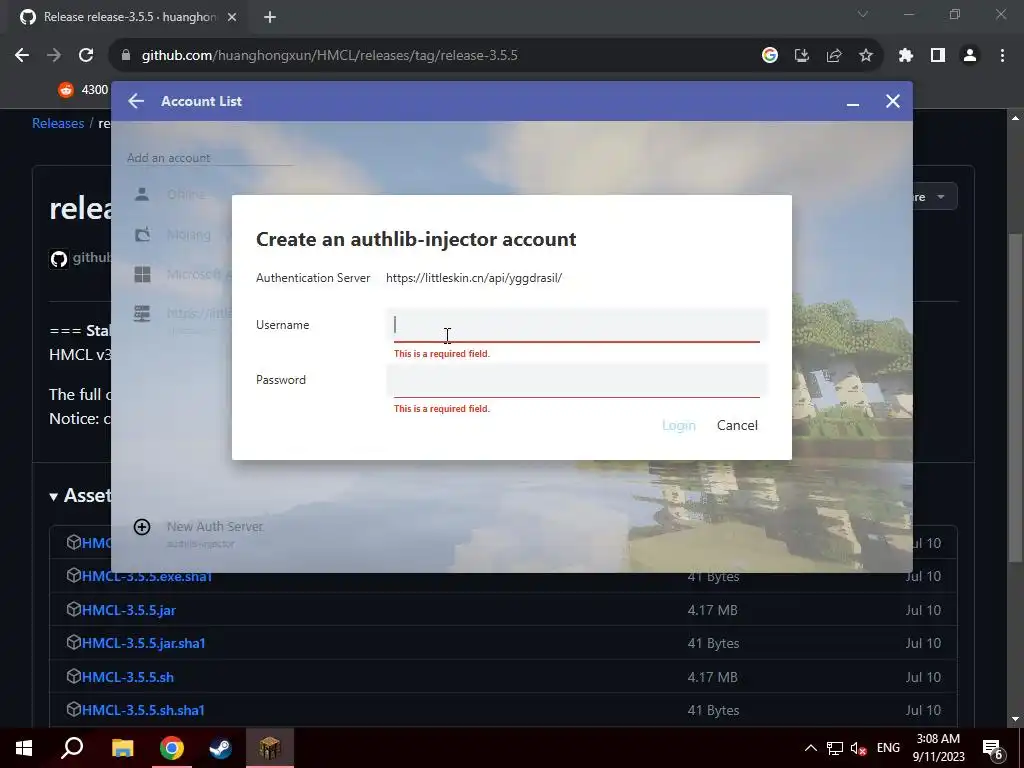
Task: Open File Explorer from taskbar
Action: [122, 748]
